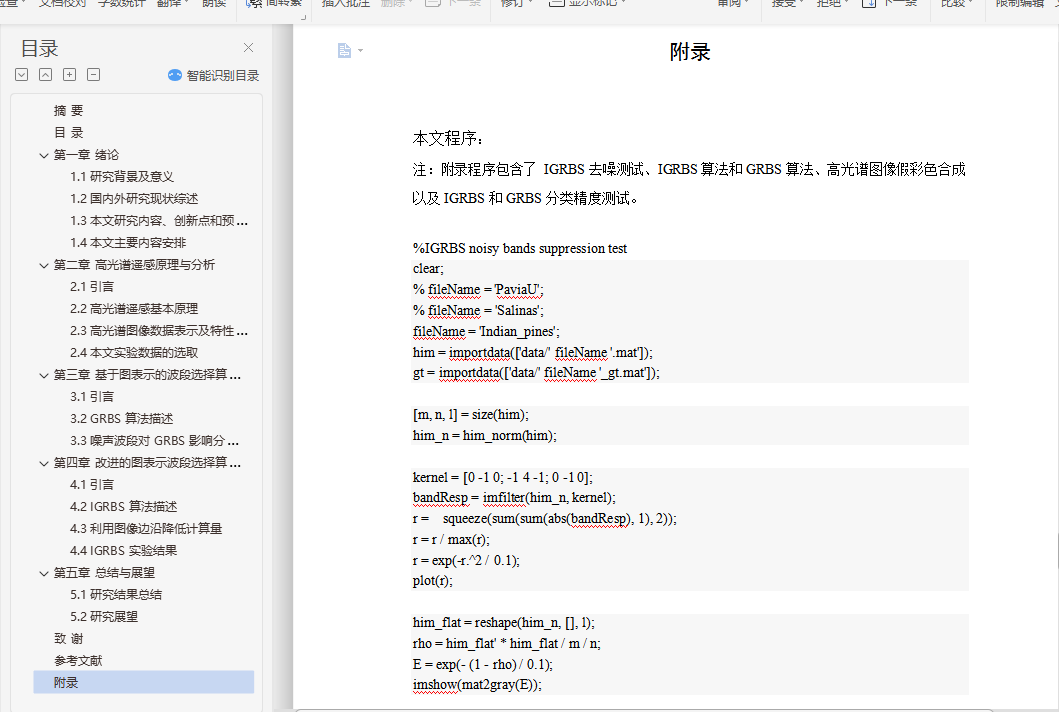
Task: Open 5.2 研究展望
Action: pyautogui.click(x=104, y=617)
